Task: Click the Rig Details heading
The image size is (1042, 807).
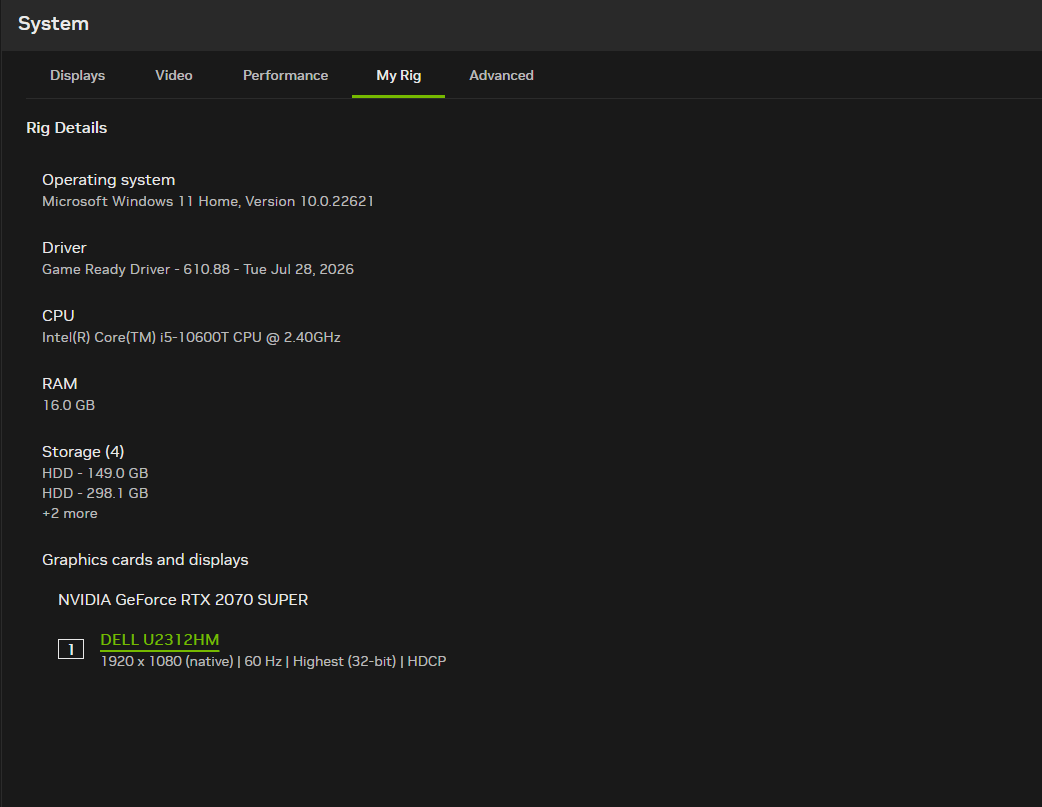Action: [x=66, y=128]
